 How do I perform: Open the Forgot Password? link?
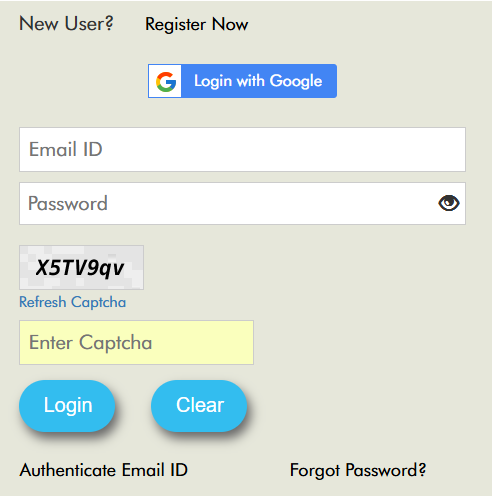tap(358, 470)
